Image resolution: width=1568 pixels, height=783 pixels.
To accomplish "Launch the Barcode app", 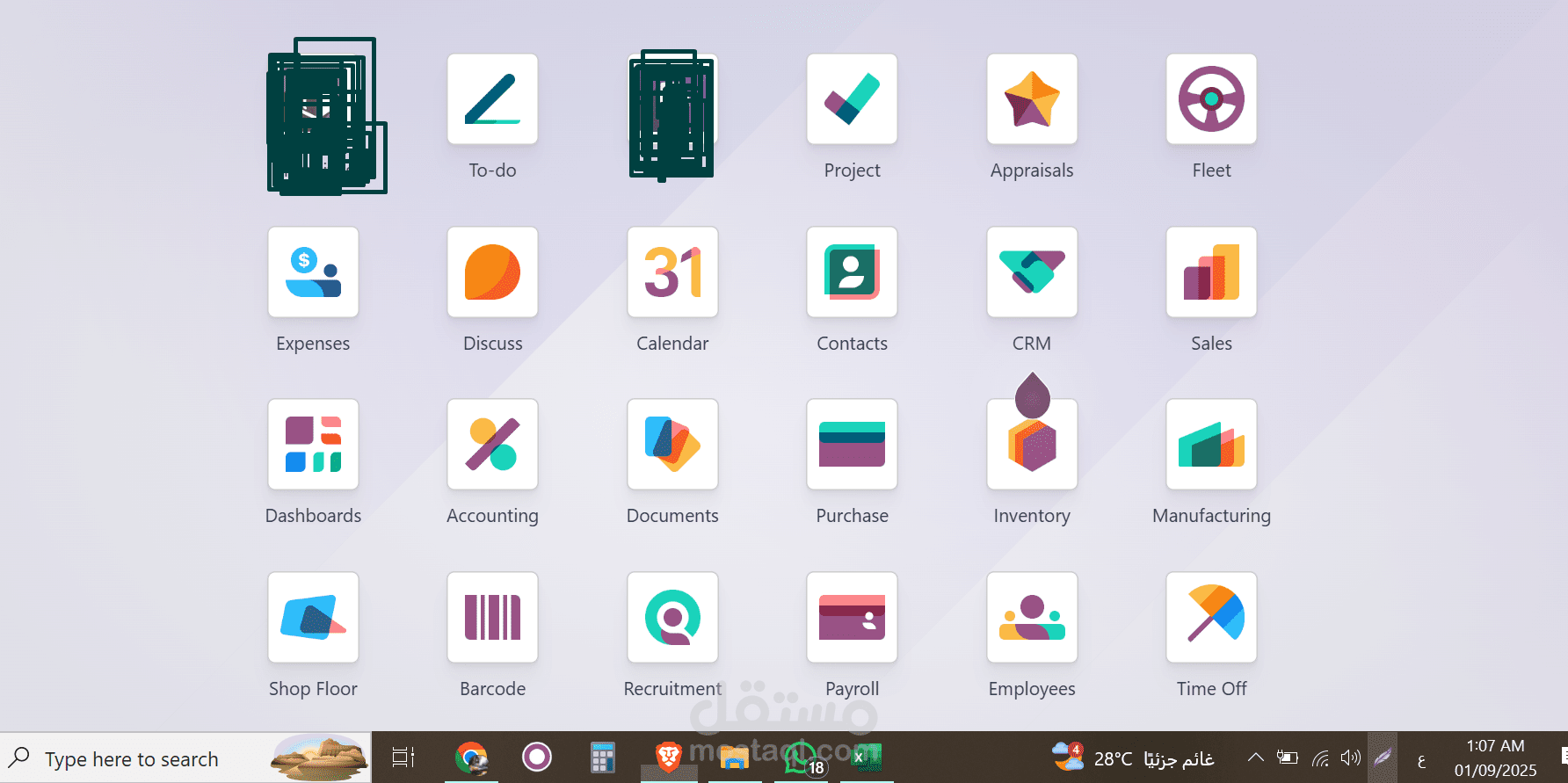I will pos(492,617).
